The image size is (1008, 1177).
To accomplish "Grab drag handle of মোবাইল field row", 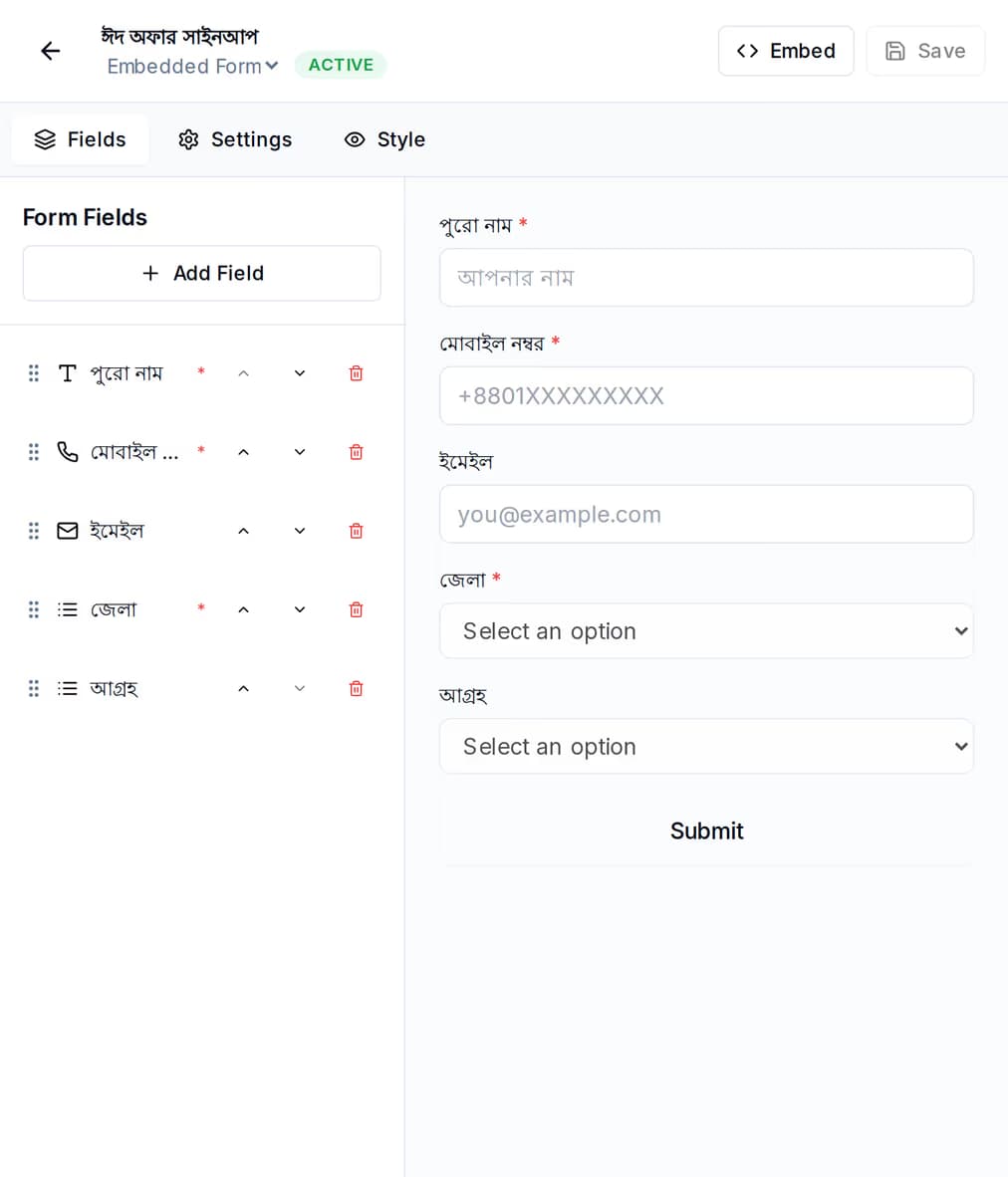I will click(x=34, y=452).
